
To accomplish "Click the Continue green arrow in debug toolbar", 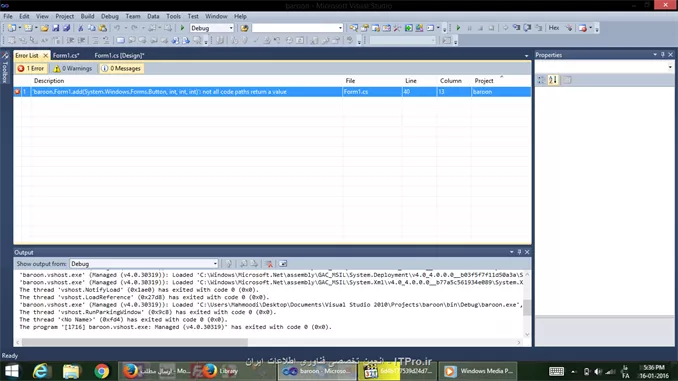I will tap(458, 28).
